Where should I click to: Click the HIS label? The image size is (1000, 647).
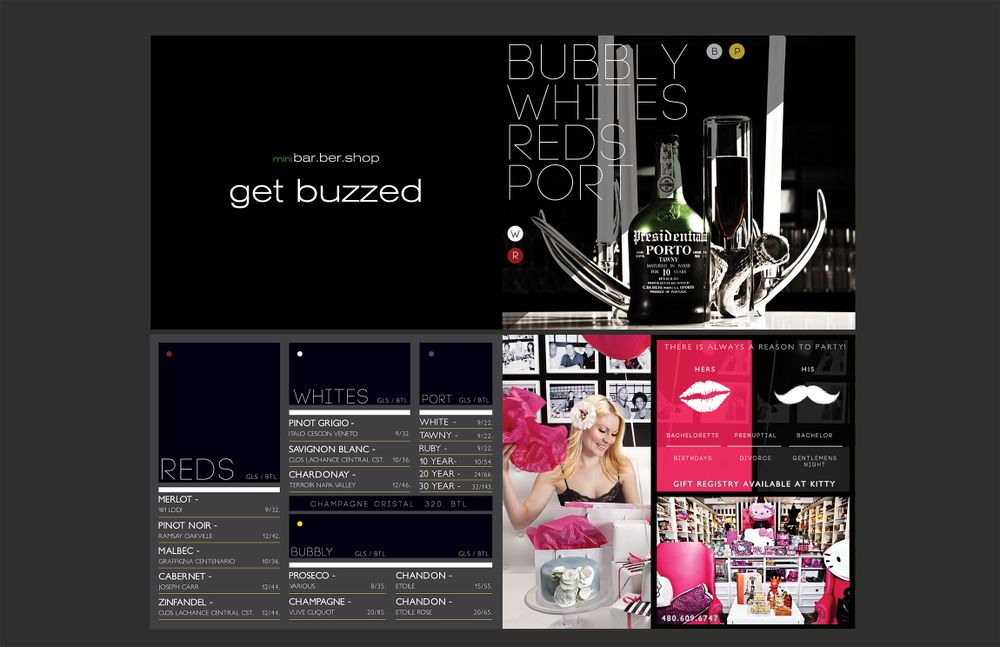point(808,369)
